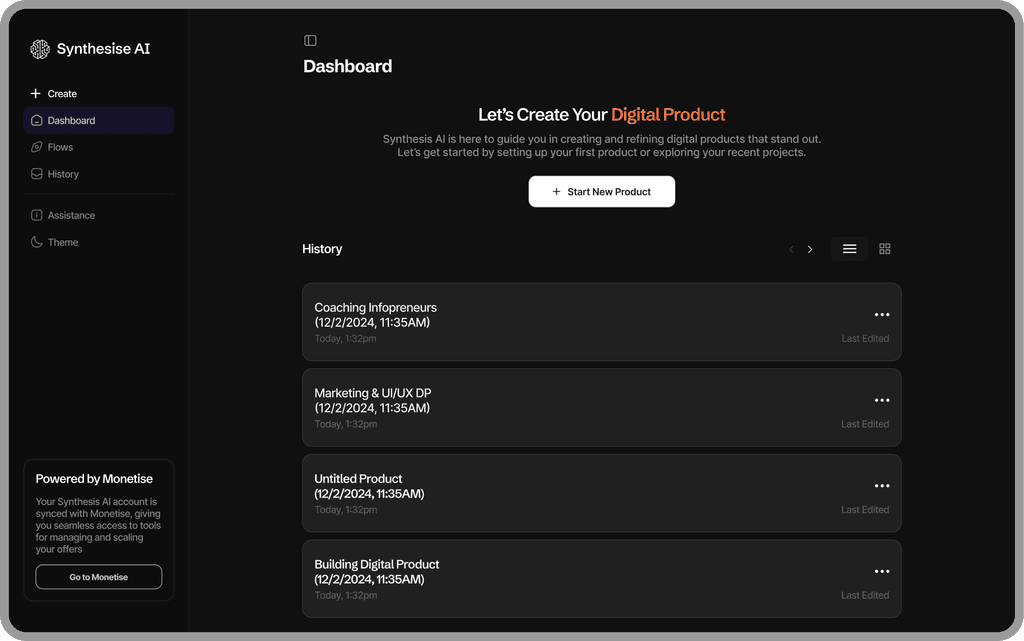Click the Assistance info icon
This screenshot has width=1024, height=641.
coord(37,215)
